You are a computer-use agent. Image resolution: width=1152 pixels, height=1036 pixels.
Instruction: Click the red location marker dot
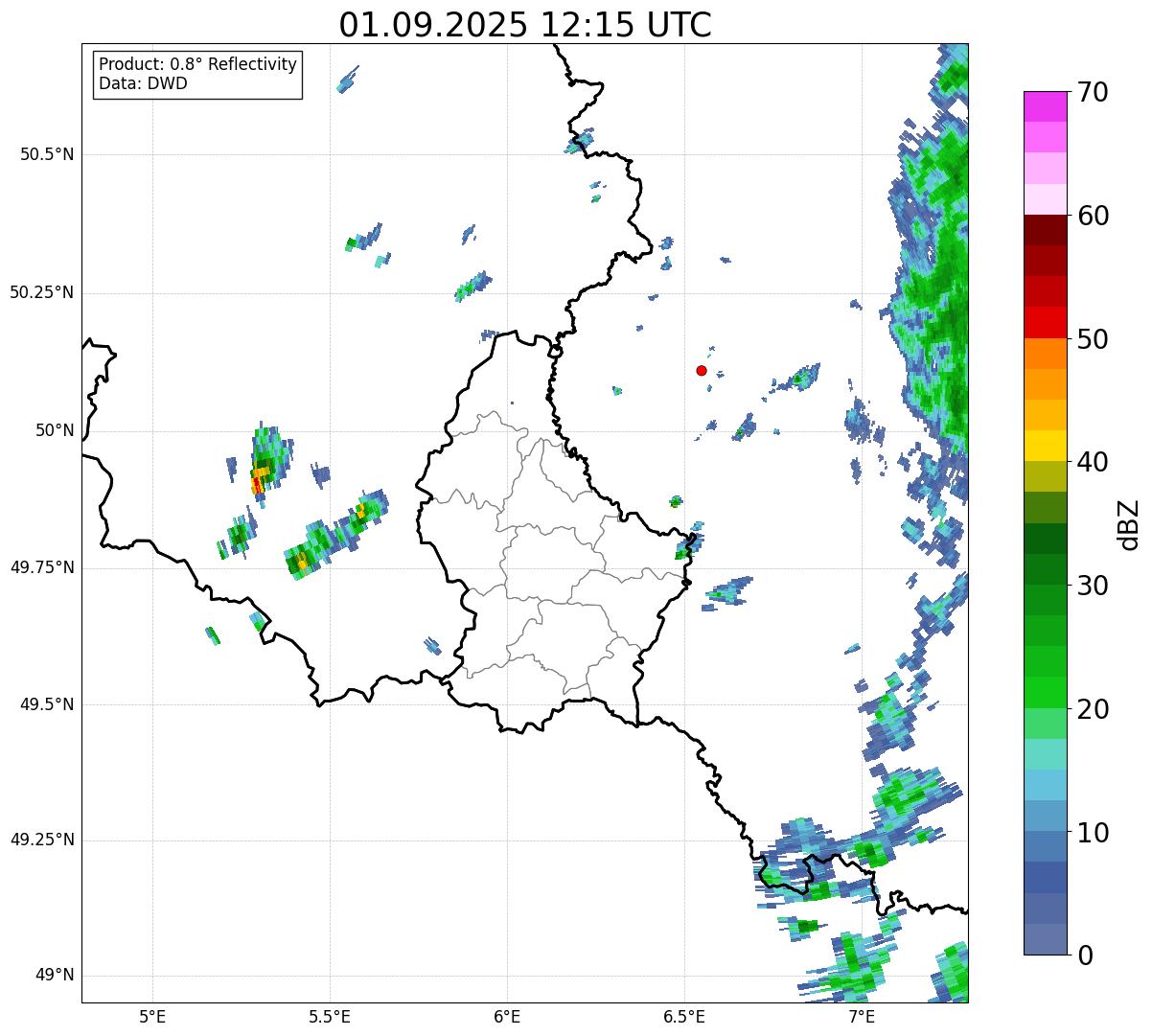[702, 370]
